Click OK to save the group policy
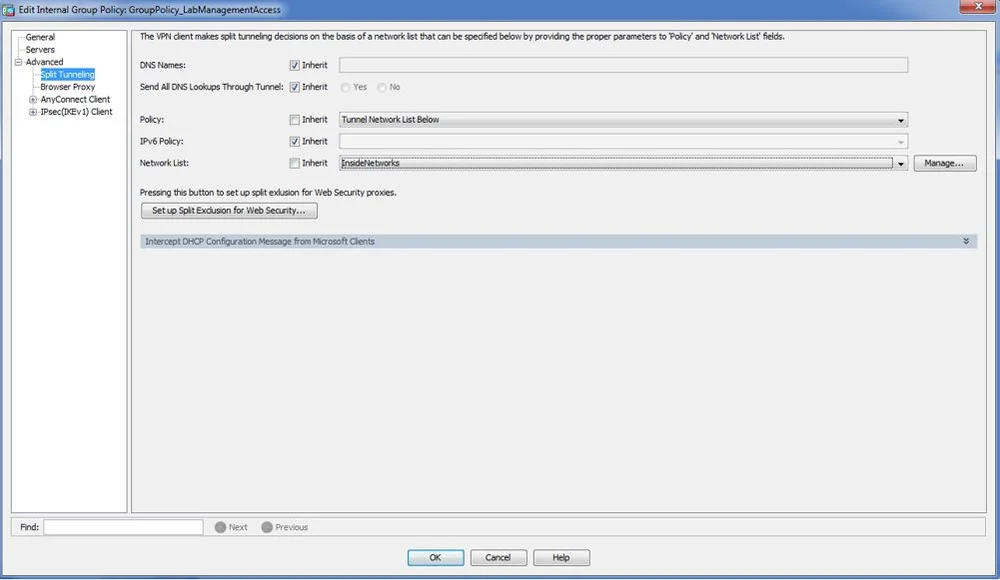 coord(436,557)
